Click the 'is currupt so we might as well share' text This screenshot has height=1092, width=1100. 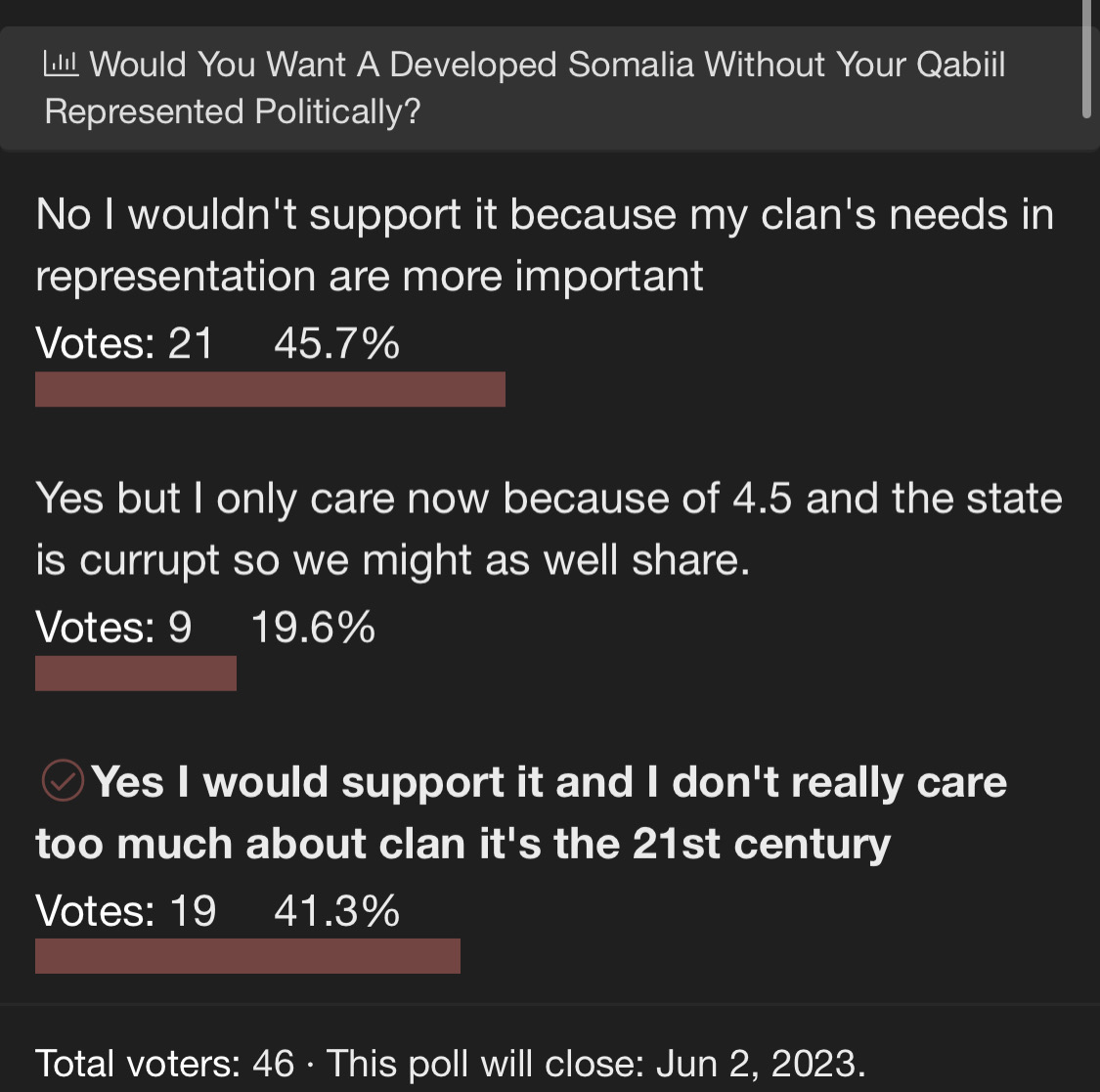(x=393, y=560)
